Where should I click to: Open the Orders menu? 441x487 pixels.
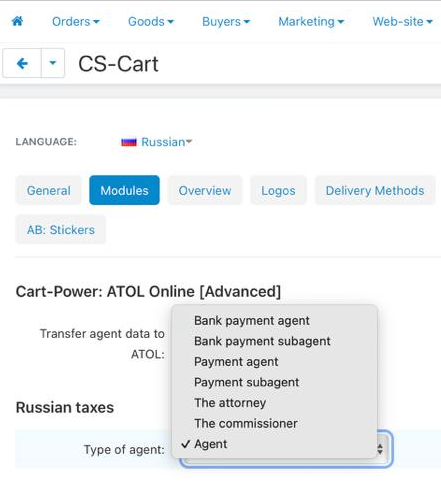(76, 22)
